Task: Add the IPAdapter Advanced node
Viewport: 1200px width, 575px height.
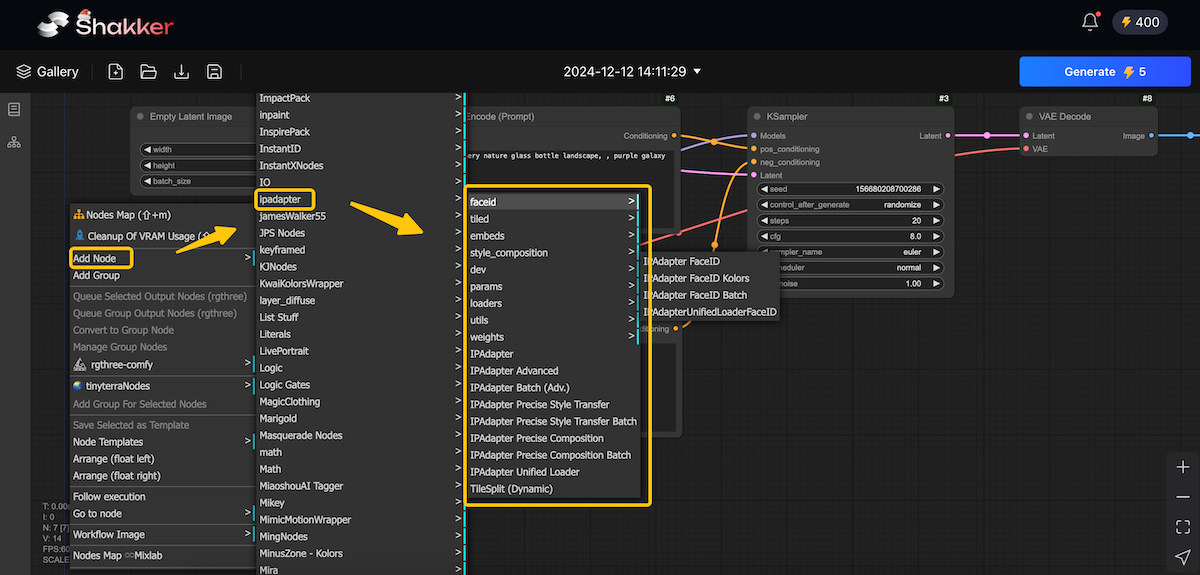Action: (x=553, y=371)
